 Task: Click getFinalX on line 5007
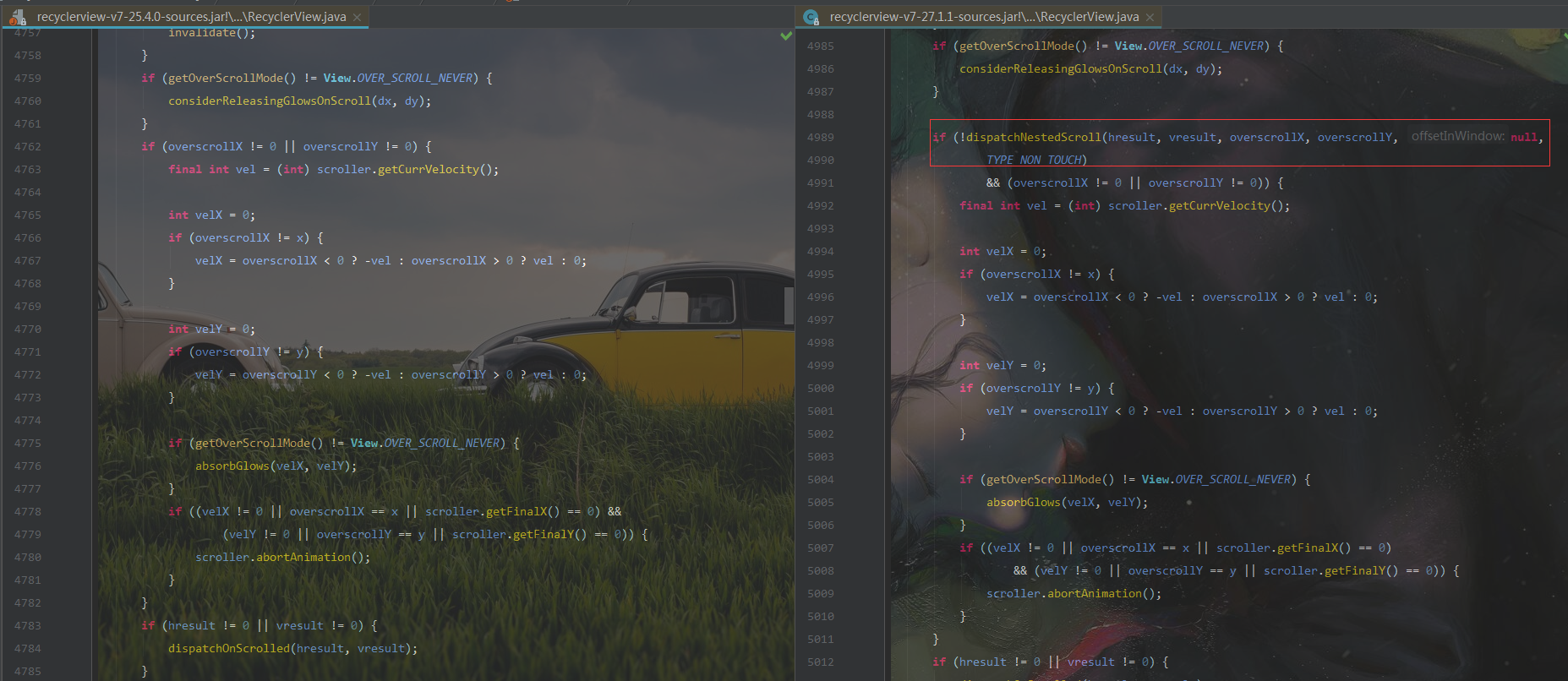pos(1308,548)
